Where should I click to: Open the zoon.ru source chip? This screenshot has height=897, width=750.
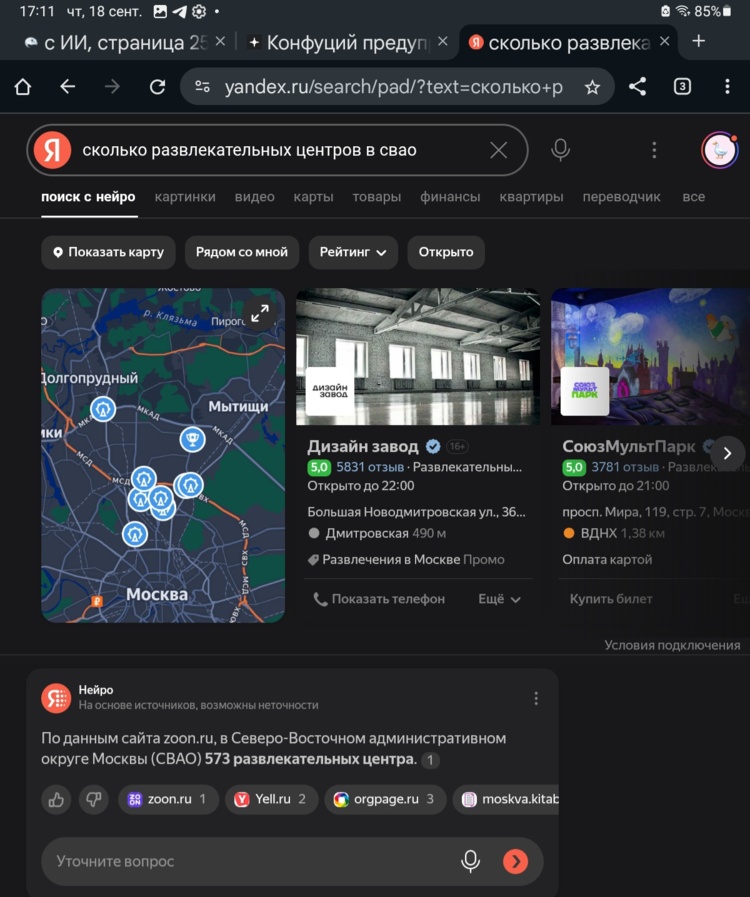[168, 799]
